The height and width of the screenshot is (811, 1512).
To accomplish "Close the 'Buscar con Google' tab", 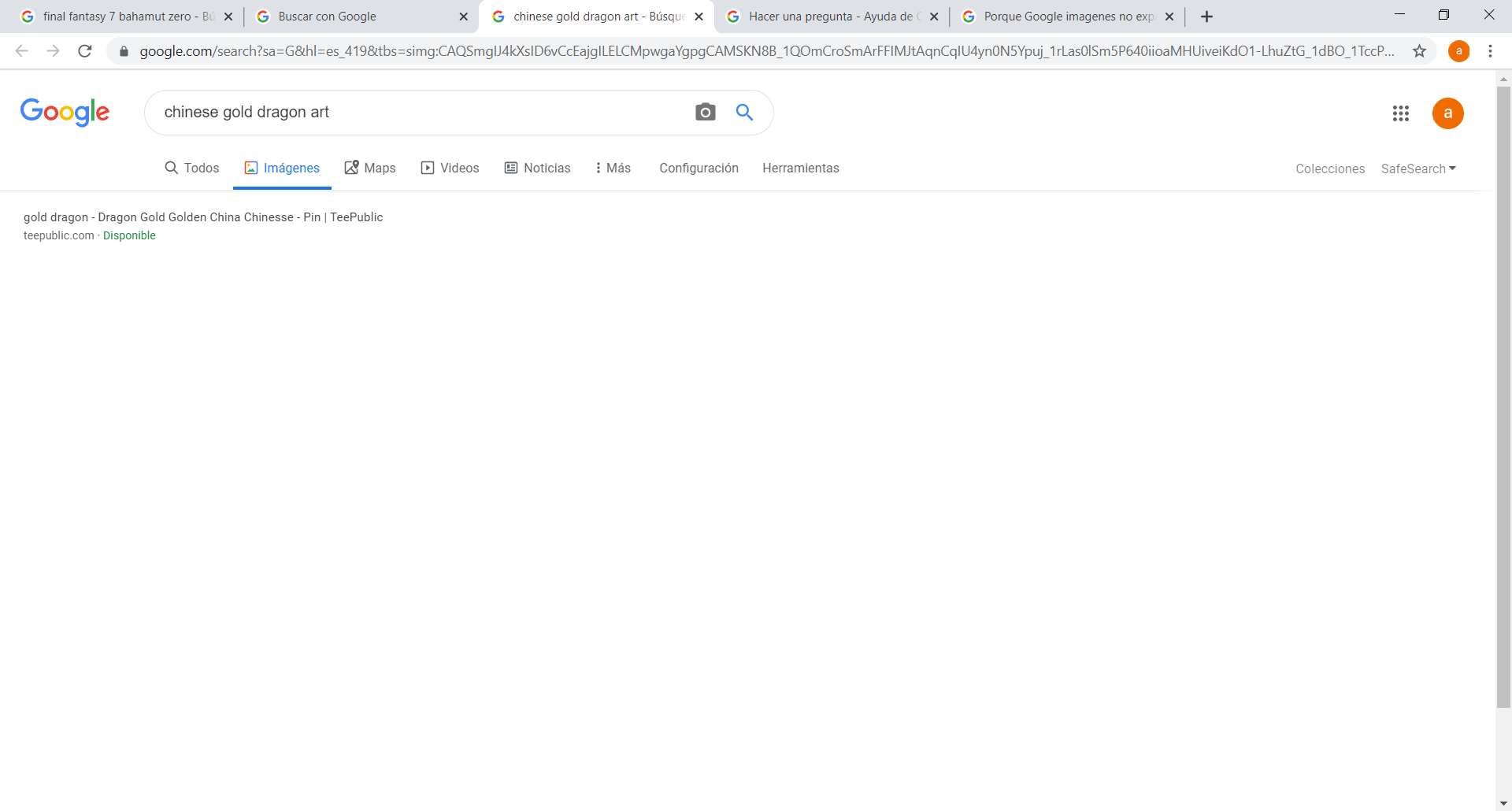I will click(463, 17).
